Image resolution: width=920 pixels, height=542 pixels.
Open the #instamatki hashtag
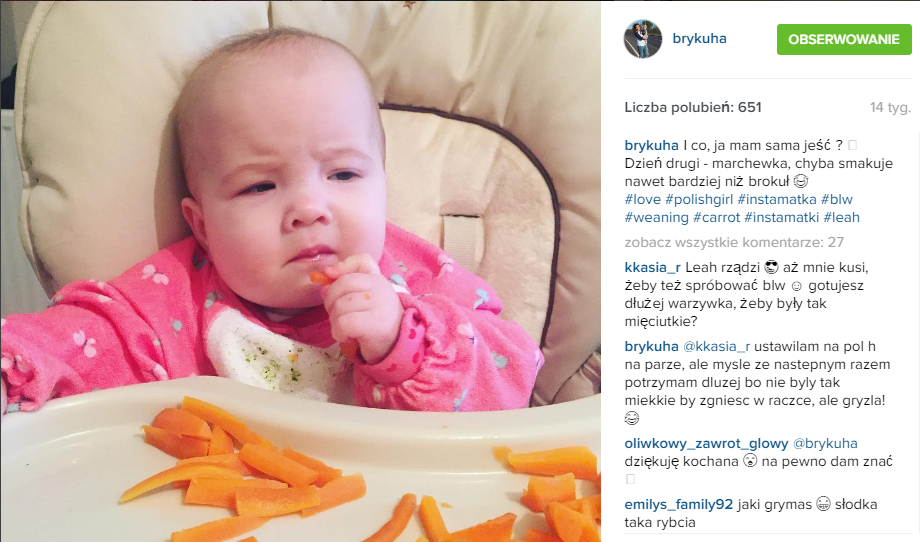point(782,218)
